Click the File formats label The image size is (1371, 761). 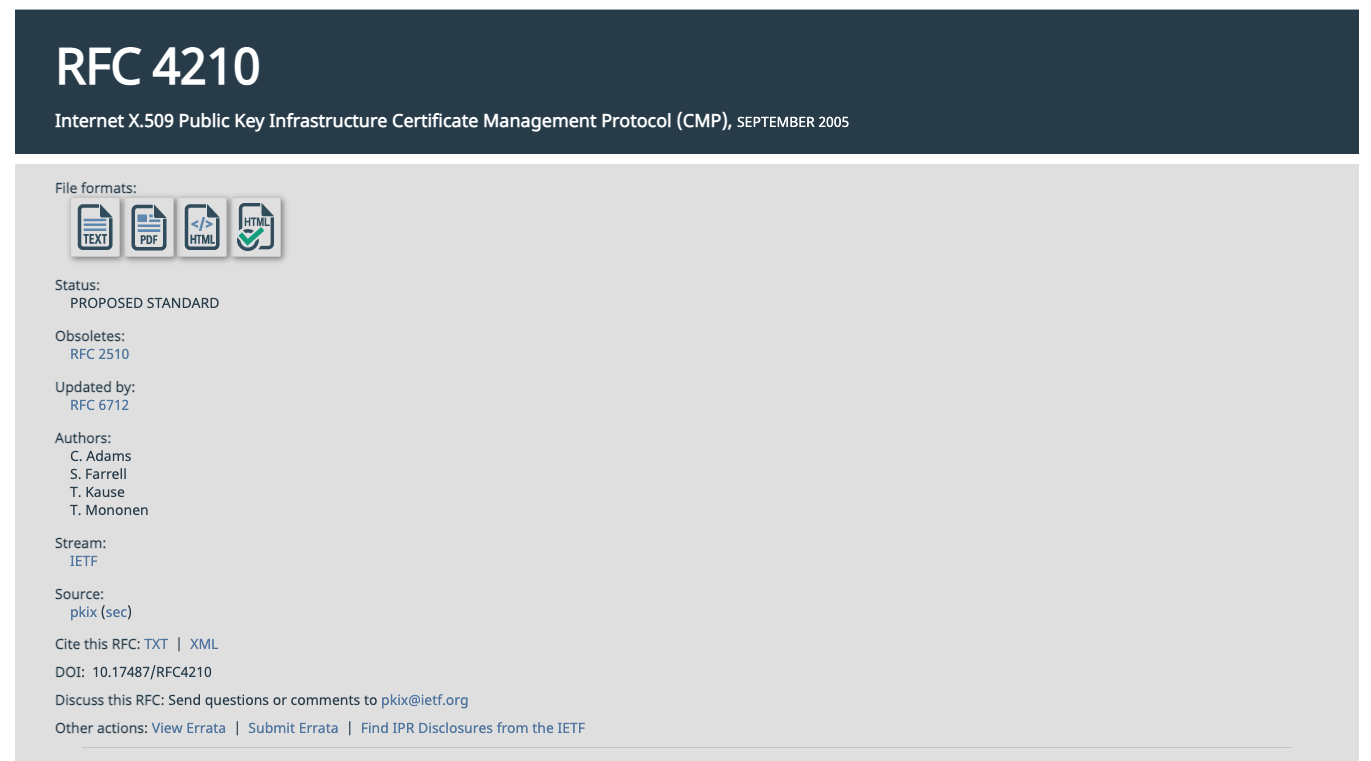96,188
